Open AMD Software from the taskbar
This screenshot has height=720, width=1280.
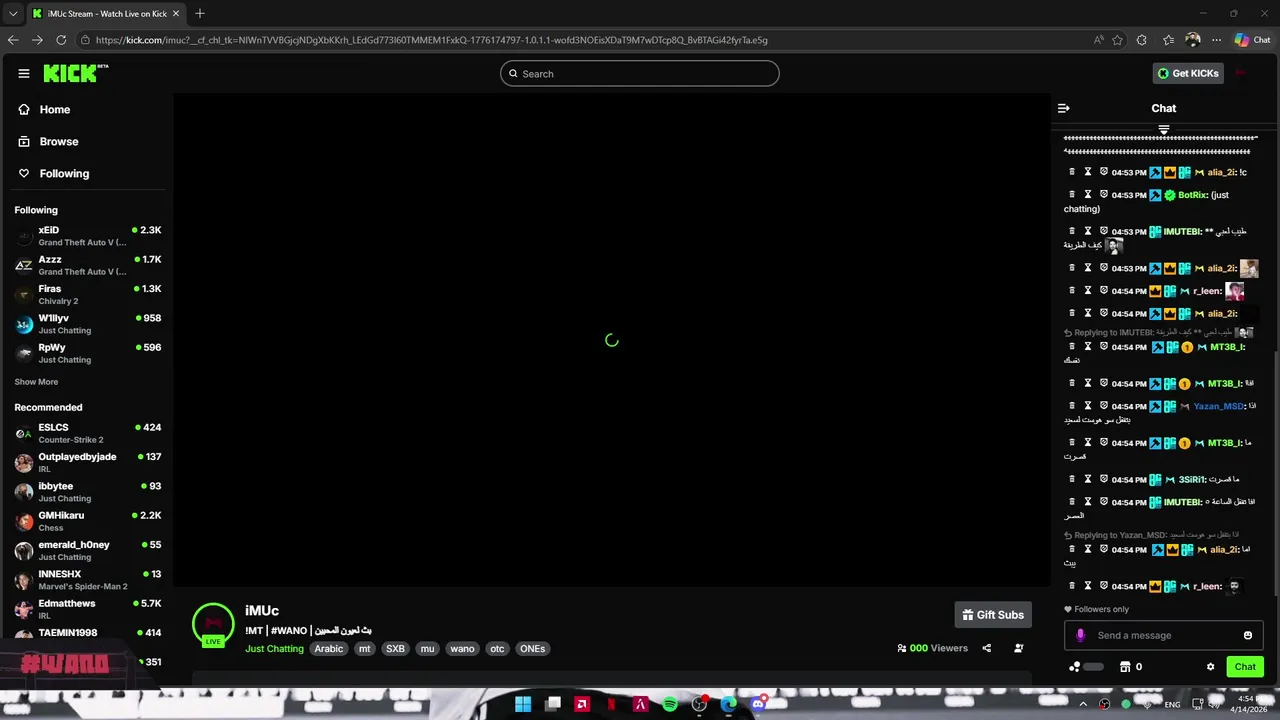(582, 704)
